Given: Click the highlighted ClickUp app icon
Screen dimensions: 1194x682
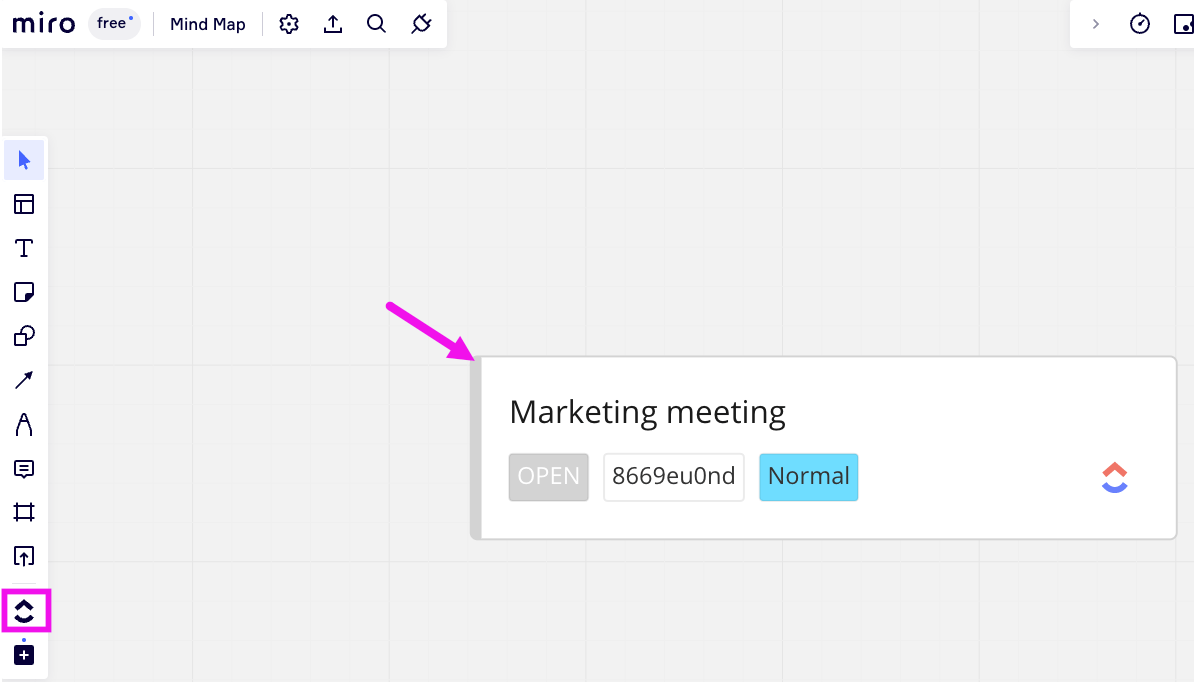Looking at the screenshot, I should [x=24, y=612].
